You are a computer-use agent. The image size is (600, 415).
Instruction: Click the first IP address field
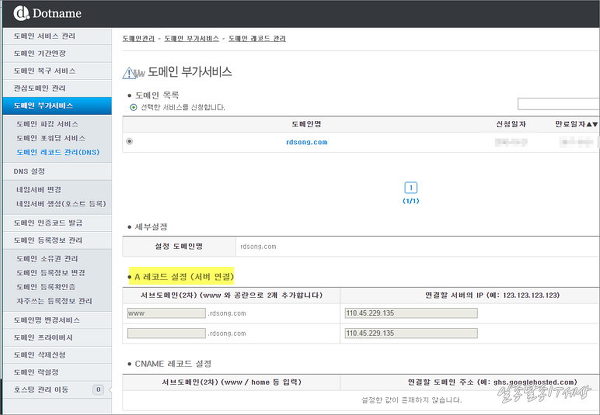[411, 313]
